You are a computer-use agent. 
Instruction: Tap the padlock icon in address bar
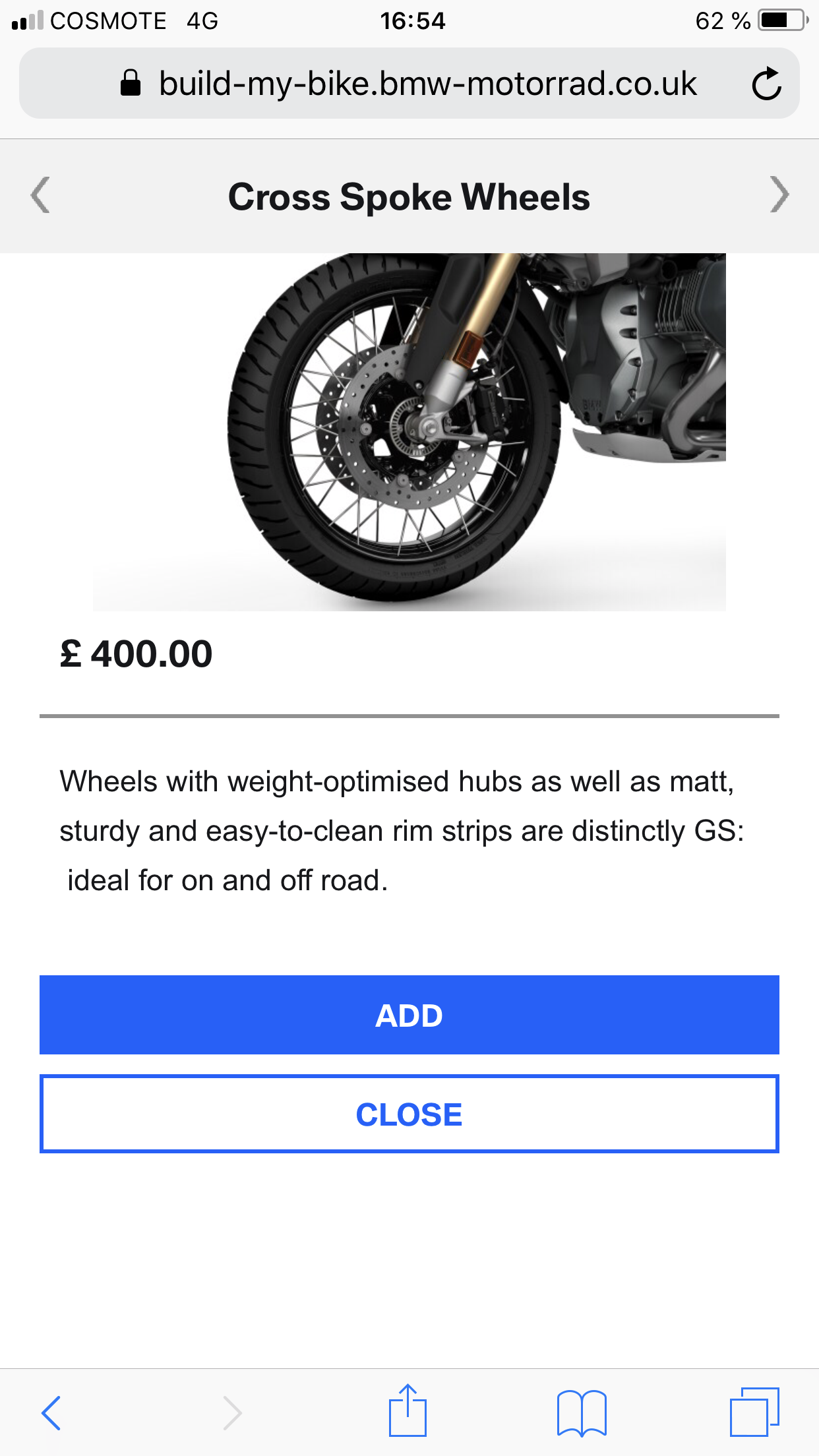tap(131, 84)
